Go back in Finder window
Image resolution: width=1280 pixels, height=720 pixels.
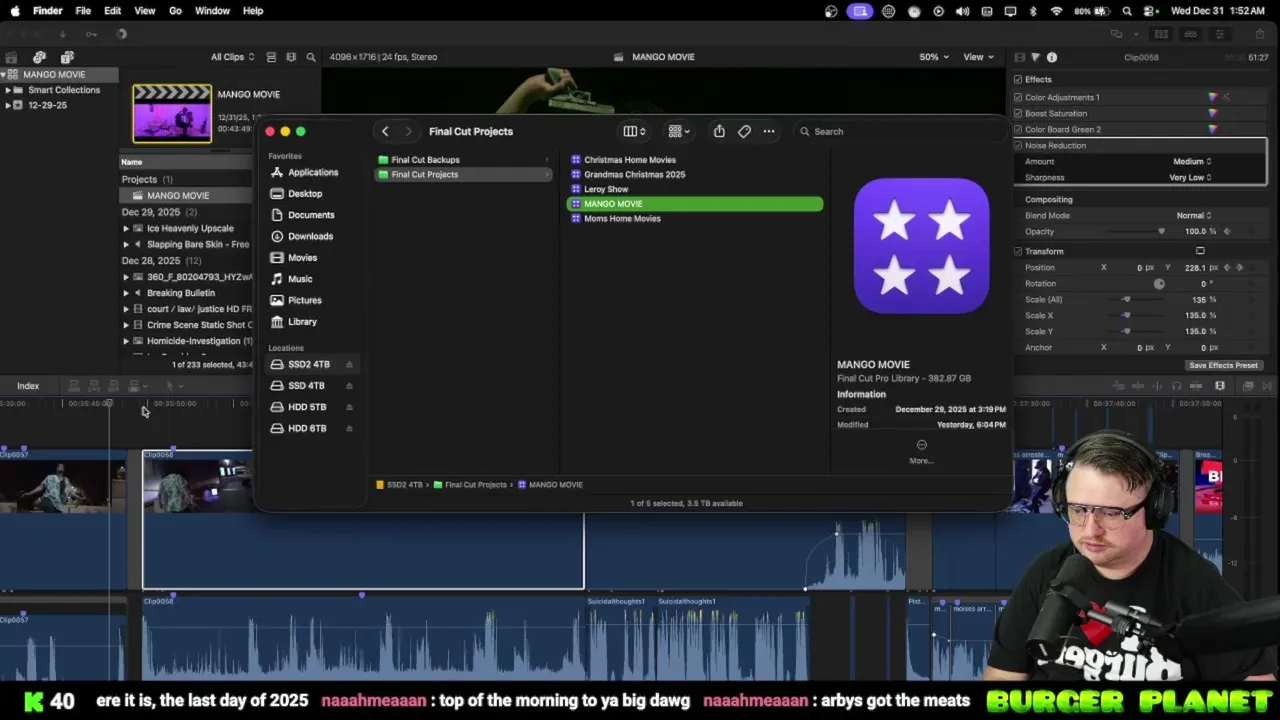pos(385,131)
